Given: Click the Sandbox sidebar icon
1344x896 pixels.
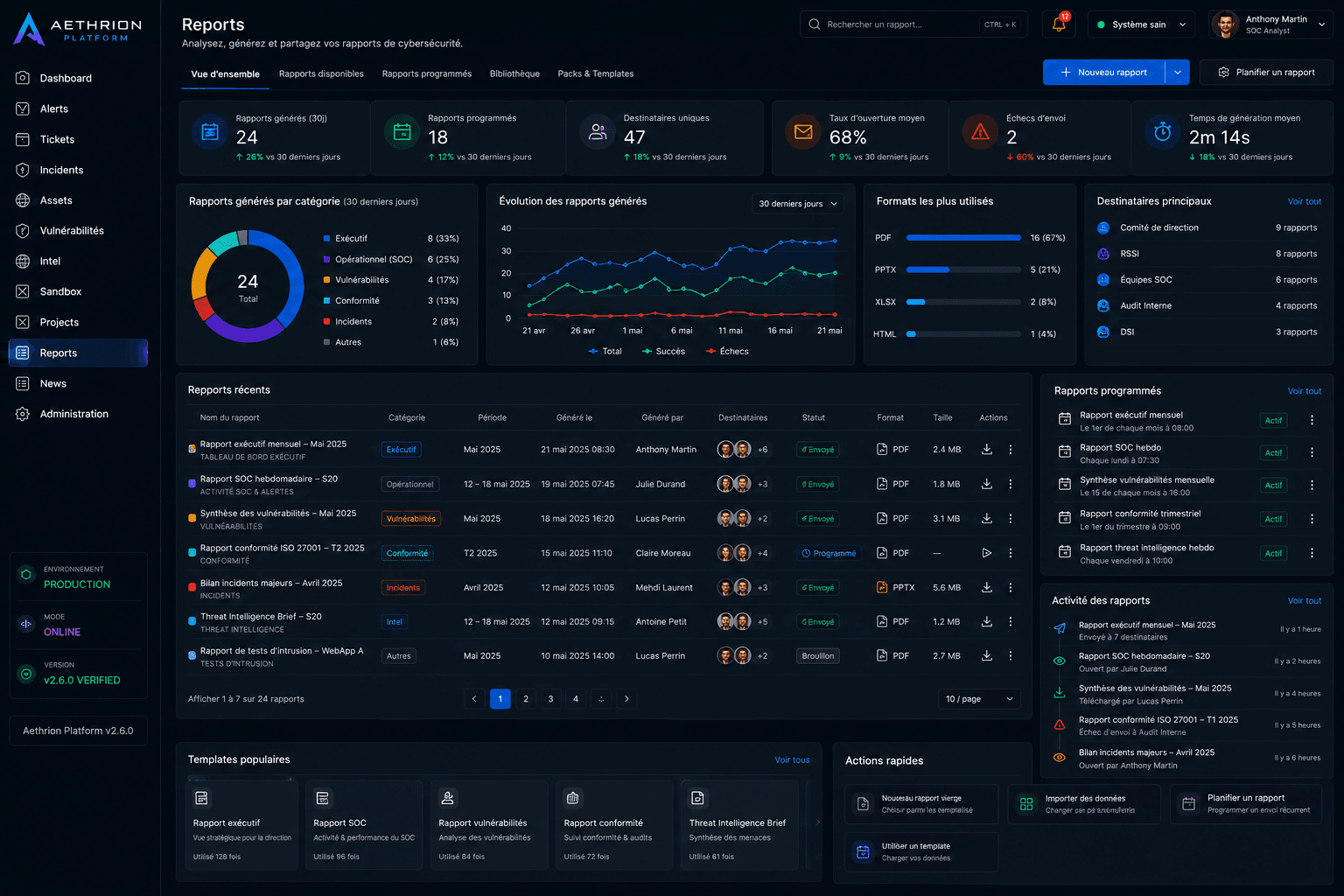Looking at the screenshot, I should point(23,291).
